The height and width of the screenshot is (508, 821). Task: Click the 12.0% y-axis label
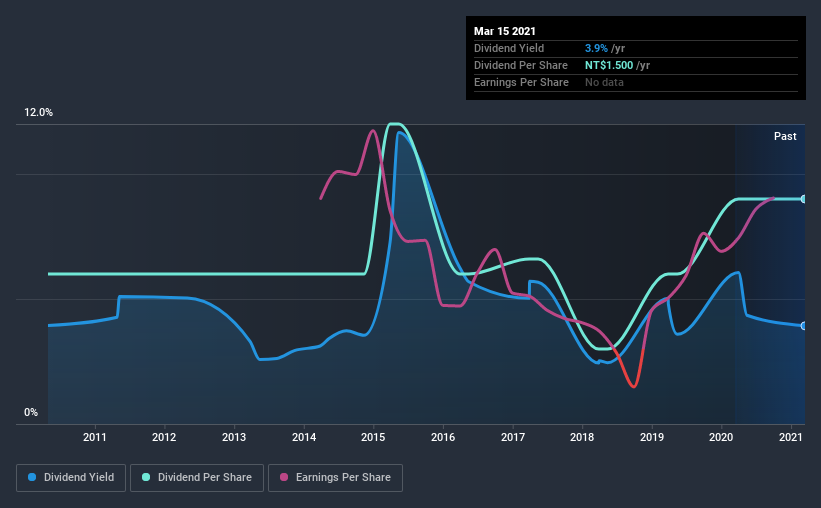38,113
